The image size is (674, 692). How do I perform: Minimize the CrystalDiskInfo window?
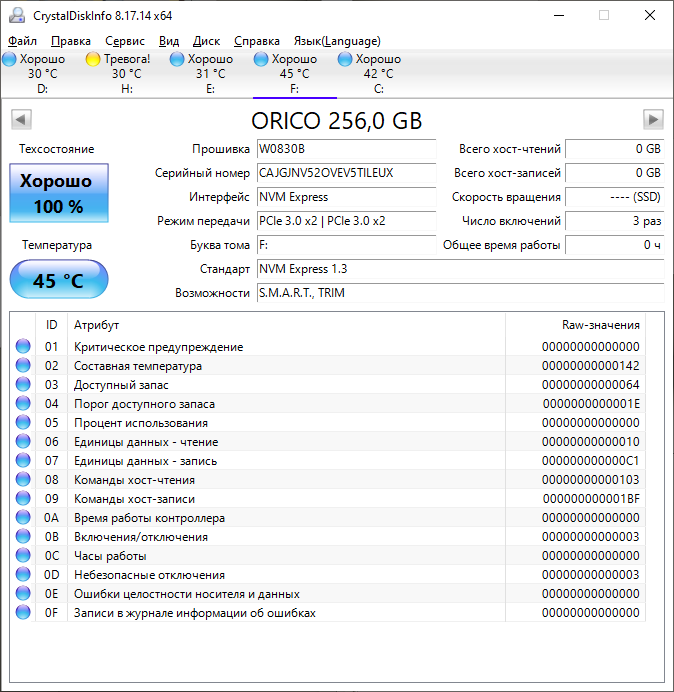click(x=559, y=15)
